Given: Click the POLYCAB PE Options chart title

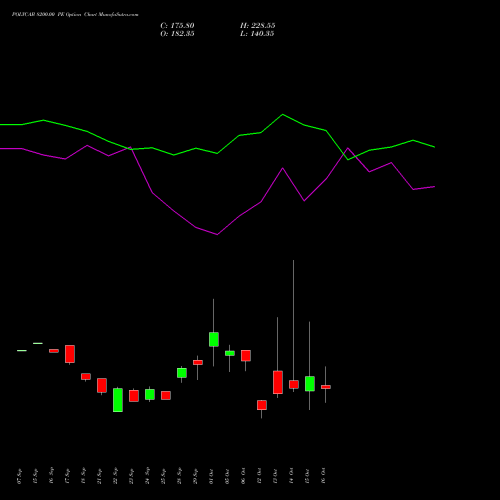Looking at the screenshot, I should [75, 15].
